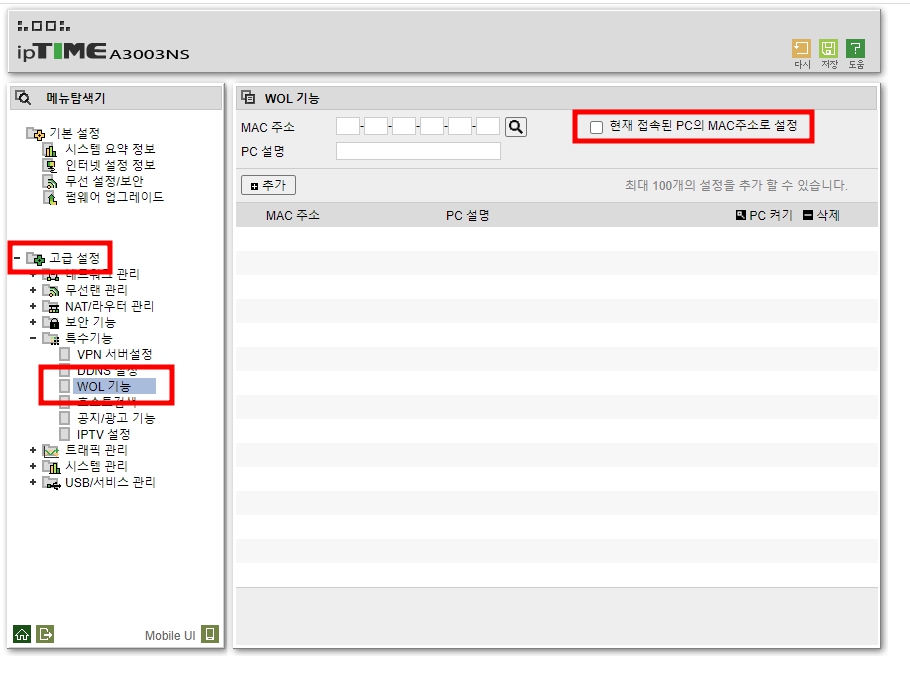Screen dimensions: 910x694
Task: Click the PC 설명 table column header
Action: point(468,215)
